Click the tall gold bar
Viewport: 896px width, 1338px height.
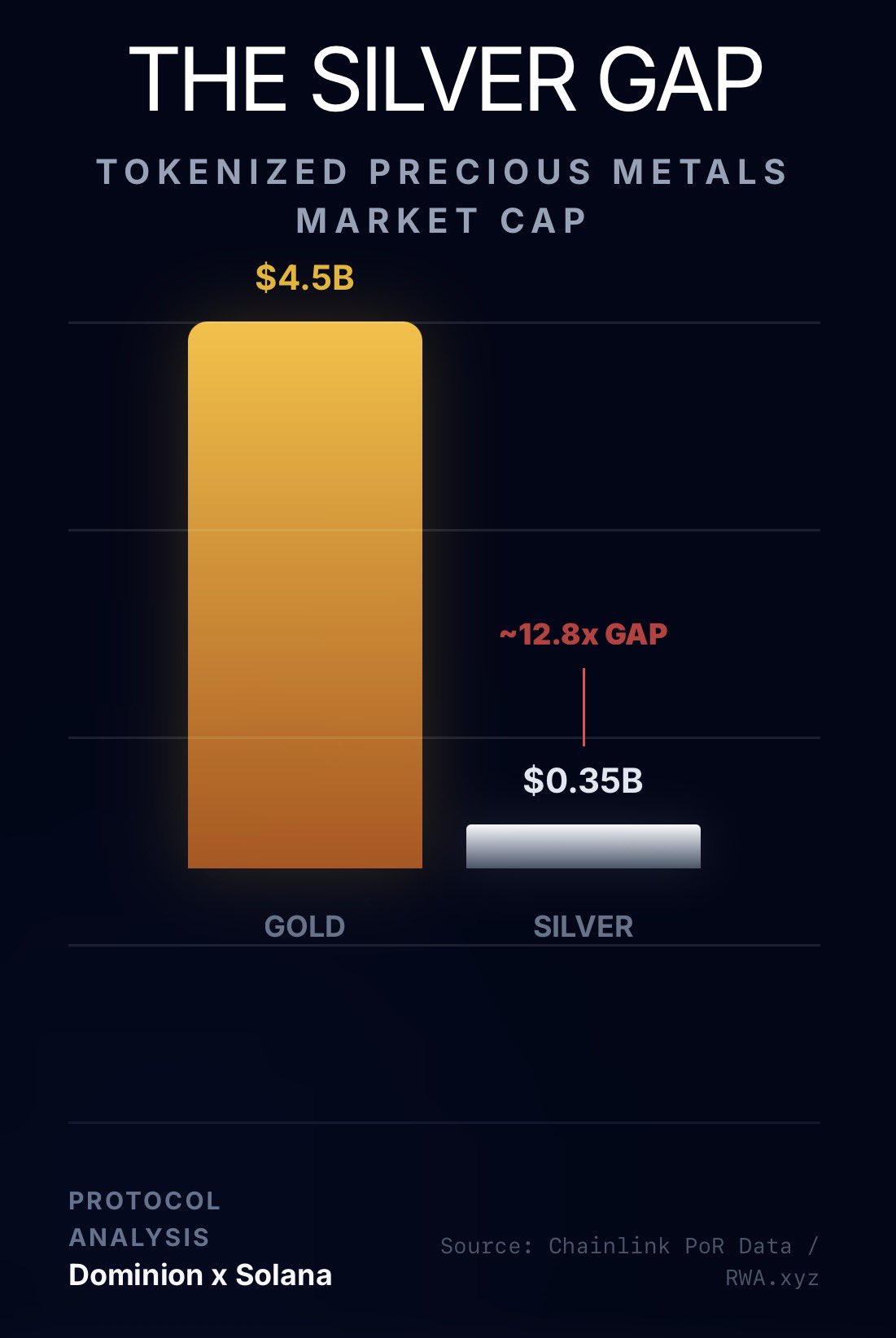click(305, 594)
